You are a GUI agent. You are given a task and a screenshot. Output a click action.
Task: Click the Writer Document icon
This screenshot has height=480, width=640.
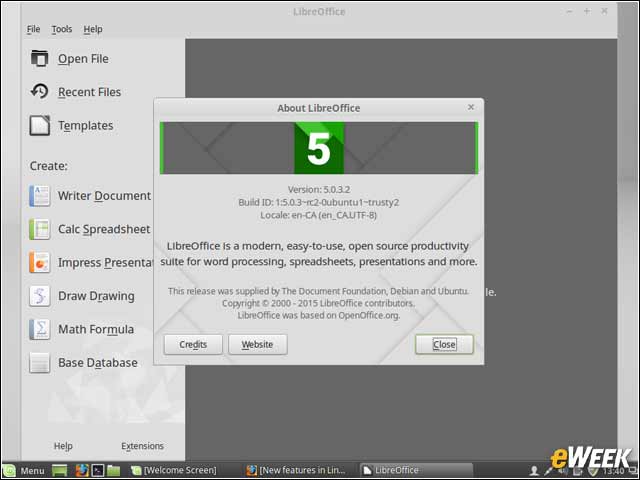point(40,196)
